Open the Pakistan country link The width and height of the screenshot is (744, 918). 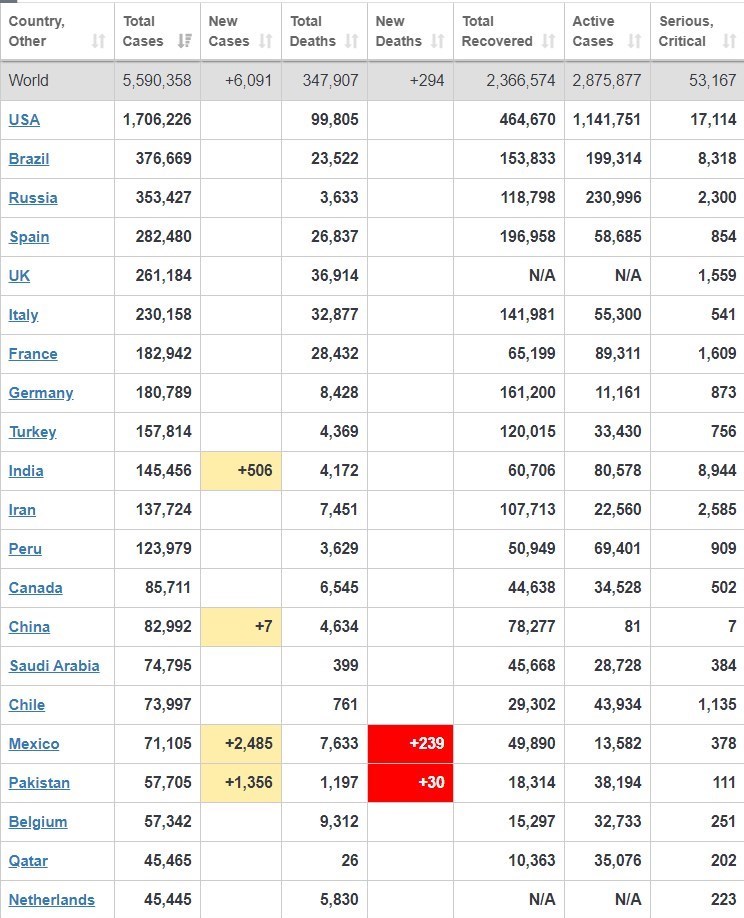point(39,783)
